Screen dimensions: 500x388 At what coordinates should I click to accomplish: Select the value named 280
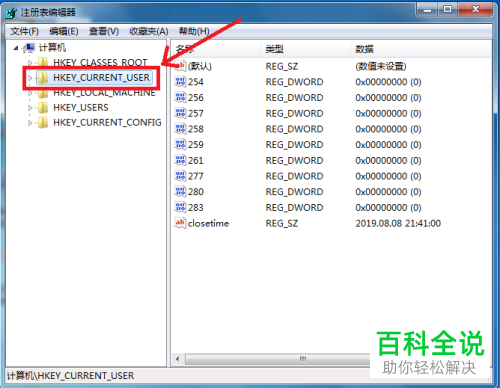[196, 192]
